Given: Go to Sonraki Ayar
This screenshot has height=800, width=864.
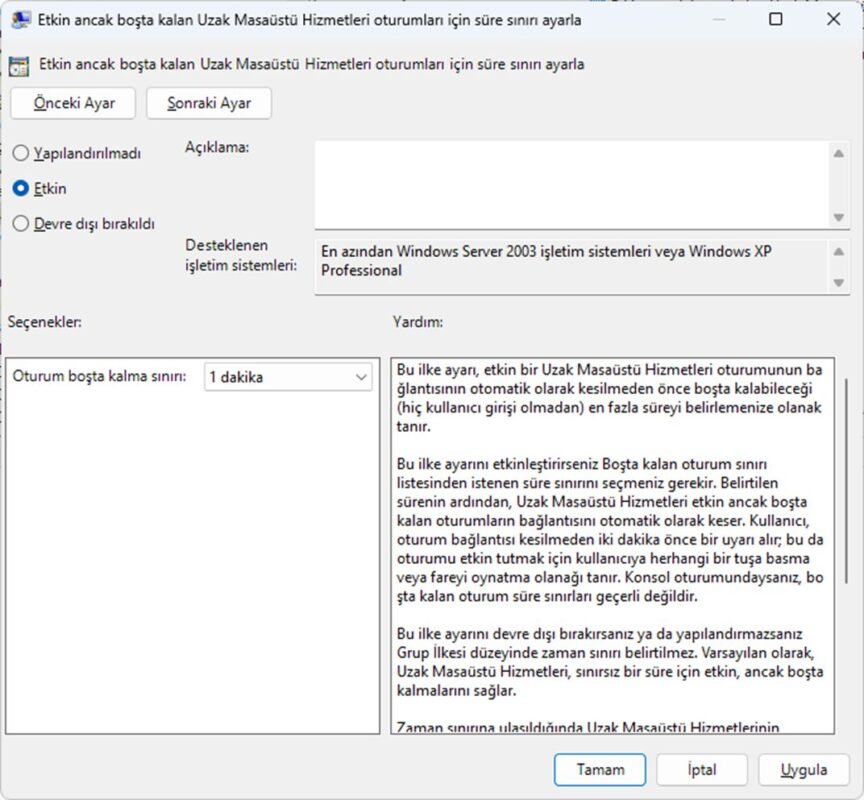Looking at the screenshot, I should 209,103.
